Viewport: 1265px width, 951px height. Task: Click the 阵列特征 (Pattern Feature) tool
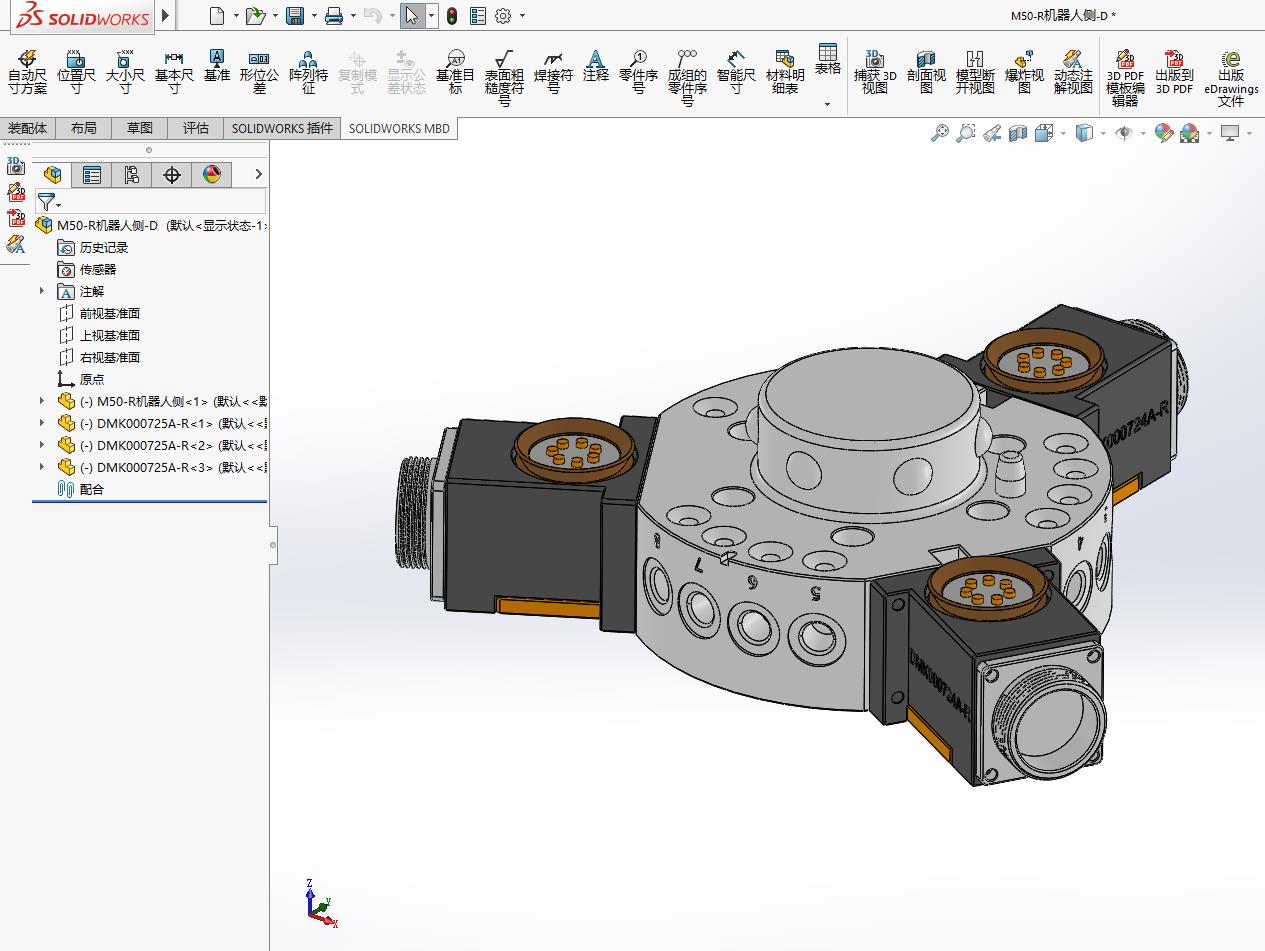(308, 72)
